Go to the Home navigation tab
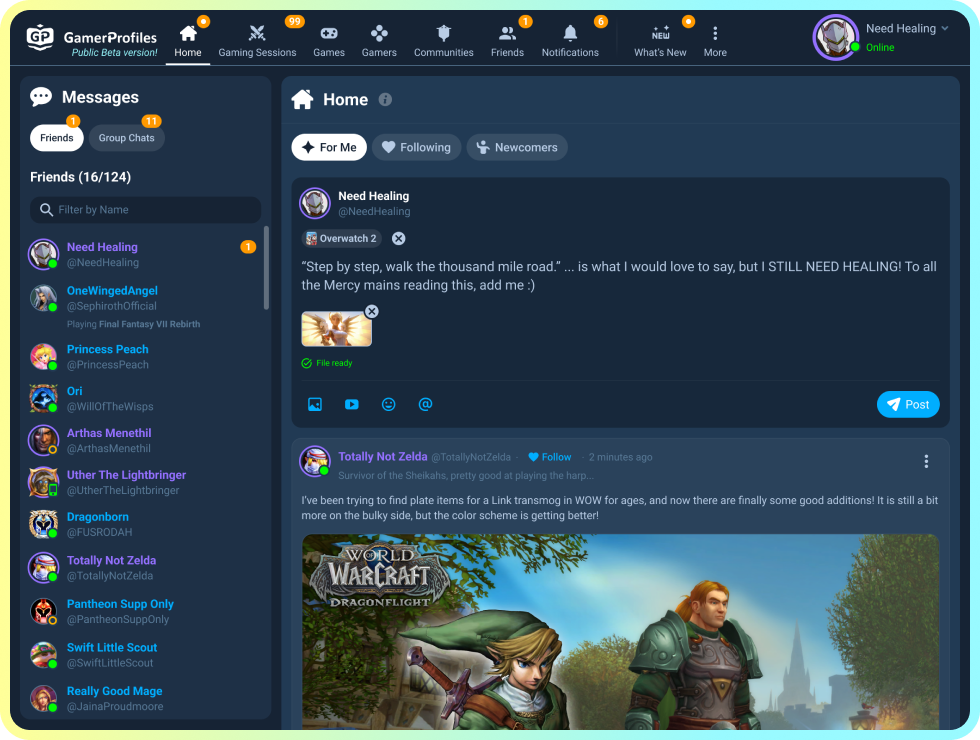980x740 pixels. 188,40
